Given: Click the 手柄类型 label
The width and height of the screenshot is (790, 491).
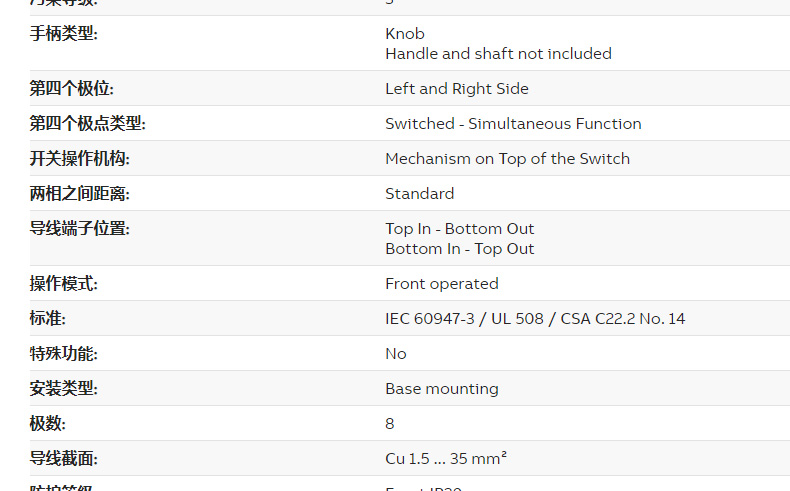Looking at the screenshot, I should pos(64,34).
